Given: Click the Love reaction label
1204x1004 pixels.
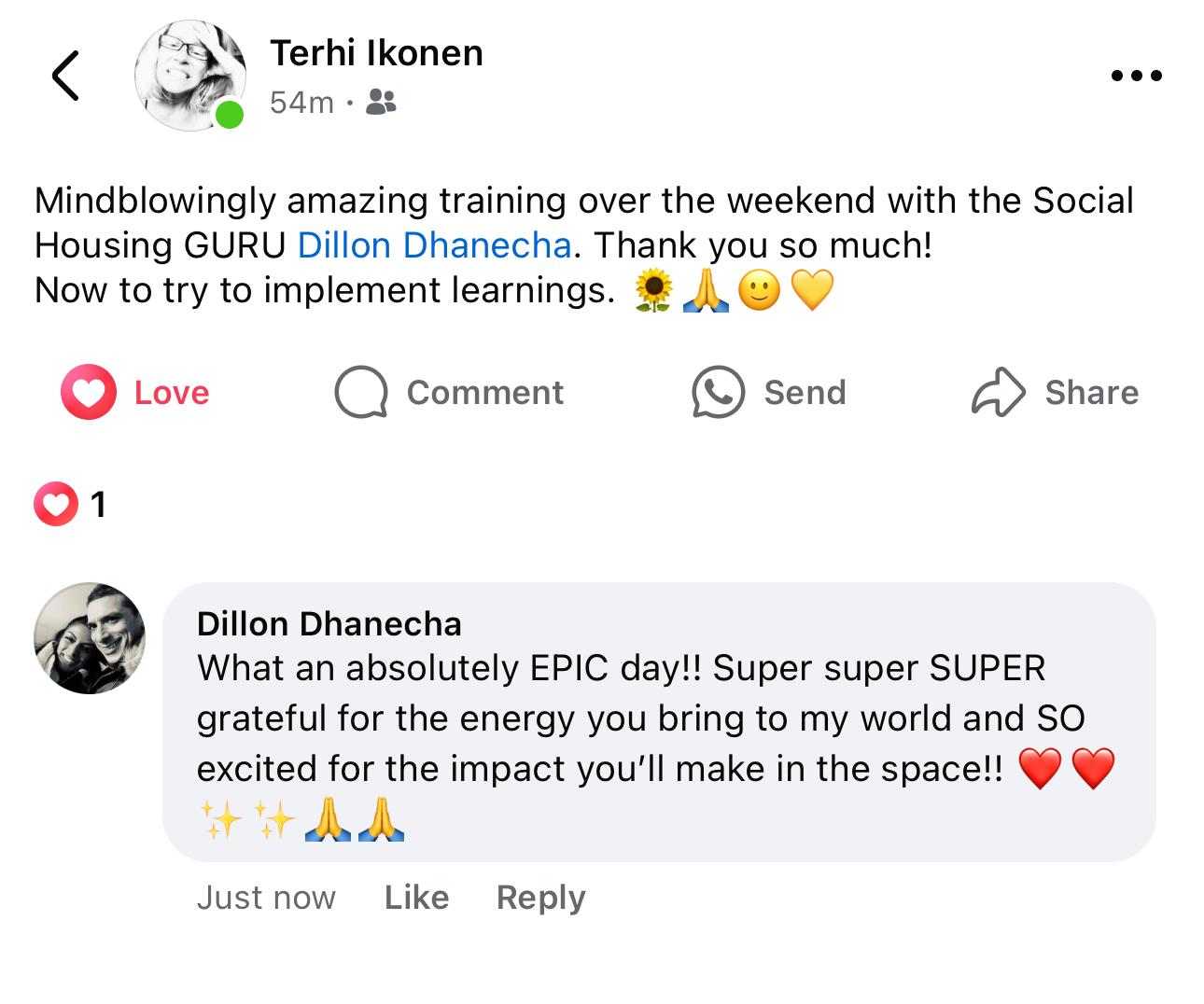Looking at the screenshot, I should pos(172,393).
